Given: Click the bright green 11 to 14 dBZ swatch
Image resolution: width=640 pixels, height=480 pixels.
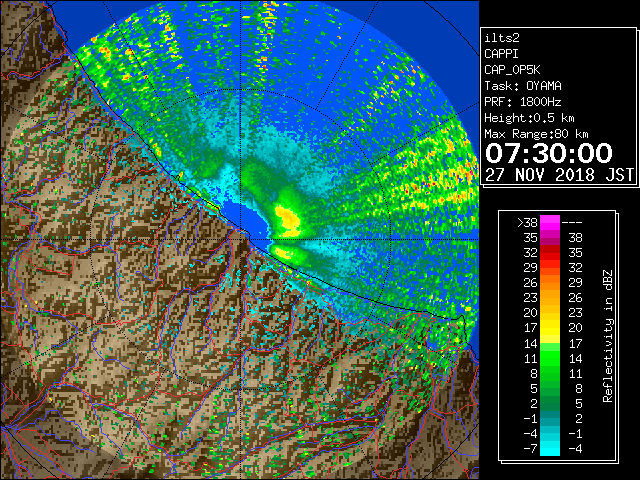Looking at the screenshot, I should tap(550, 358).
